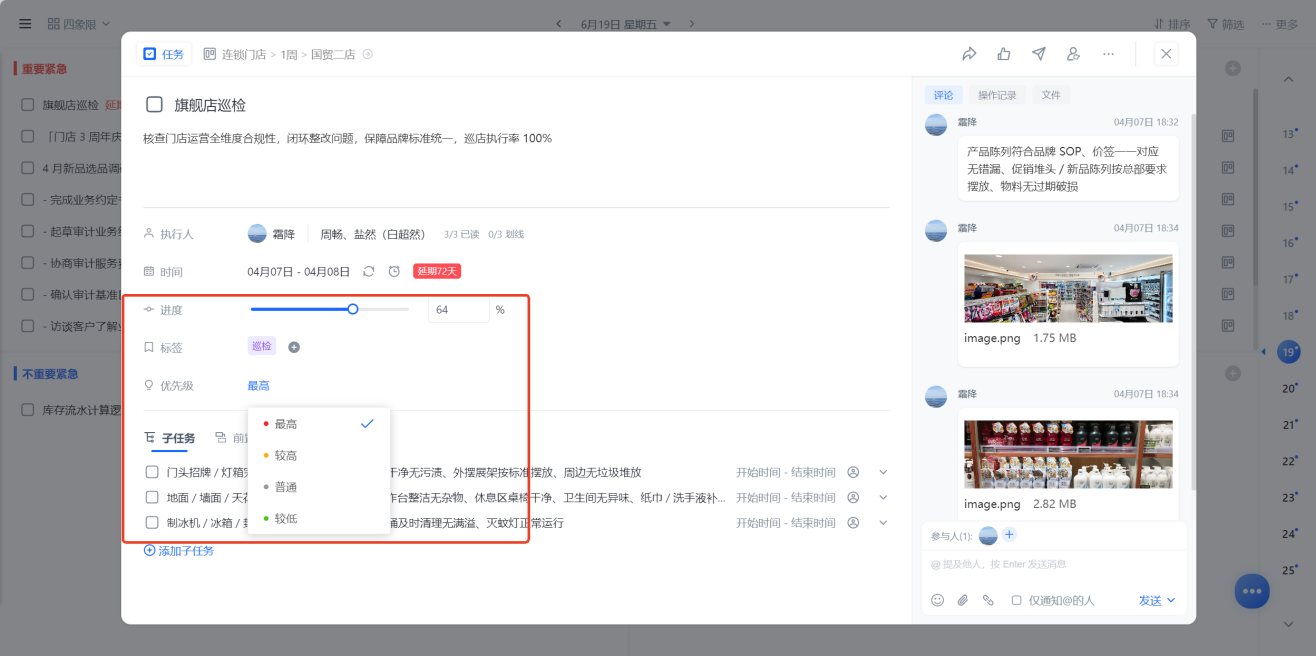Screen dimensions: 1316x656
Task: Open the three-dot more options in task header
Action: (x=1108, y=54)
